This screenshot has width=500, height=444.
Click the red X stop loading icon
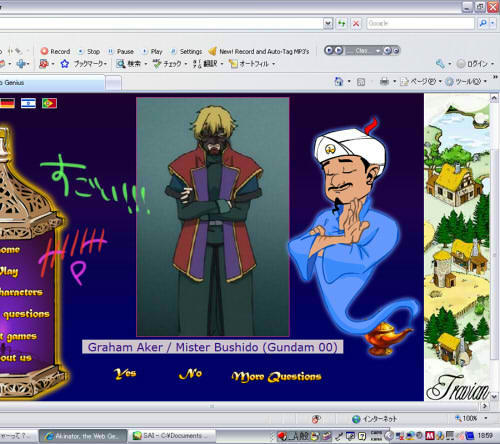coord(356,23)
